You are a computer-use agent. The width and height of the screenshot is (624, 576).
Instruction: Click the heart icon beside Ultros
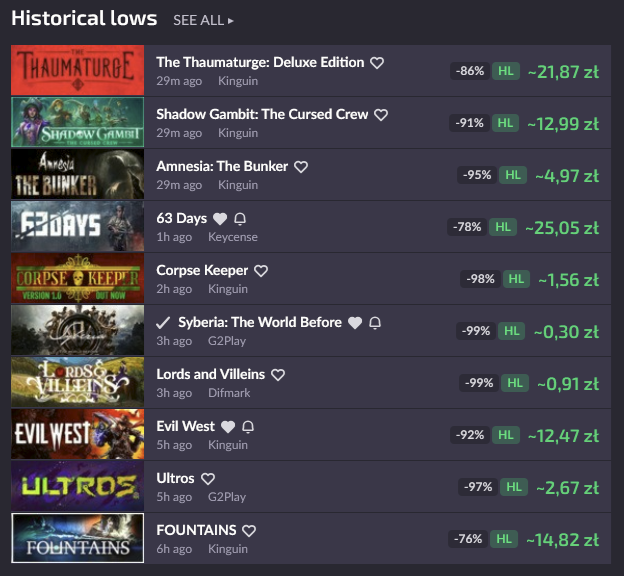point(208,479)
